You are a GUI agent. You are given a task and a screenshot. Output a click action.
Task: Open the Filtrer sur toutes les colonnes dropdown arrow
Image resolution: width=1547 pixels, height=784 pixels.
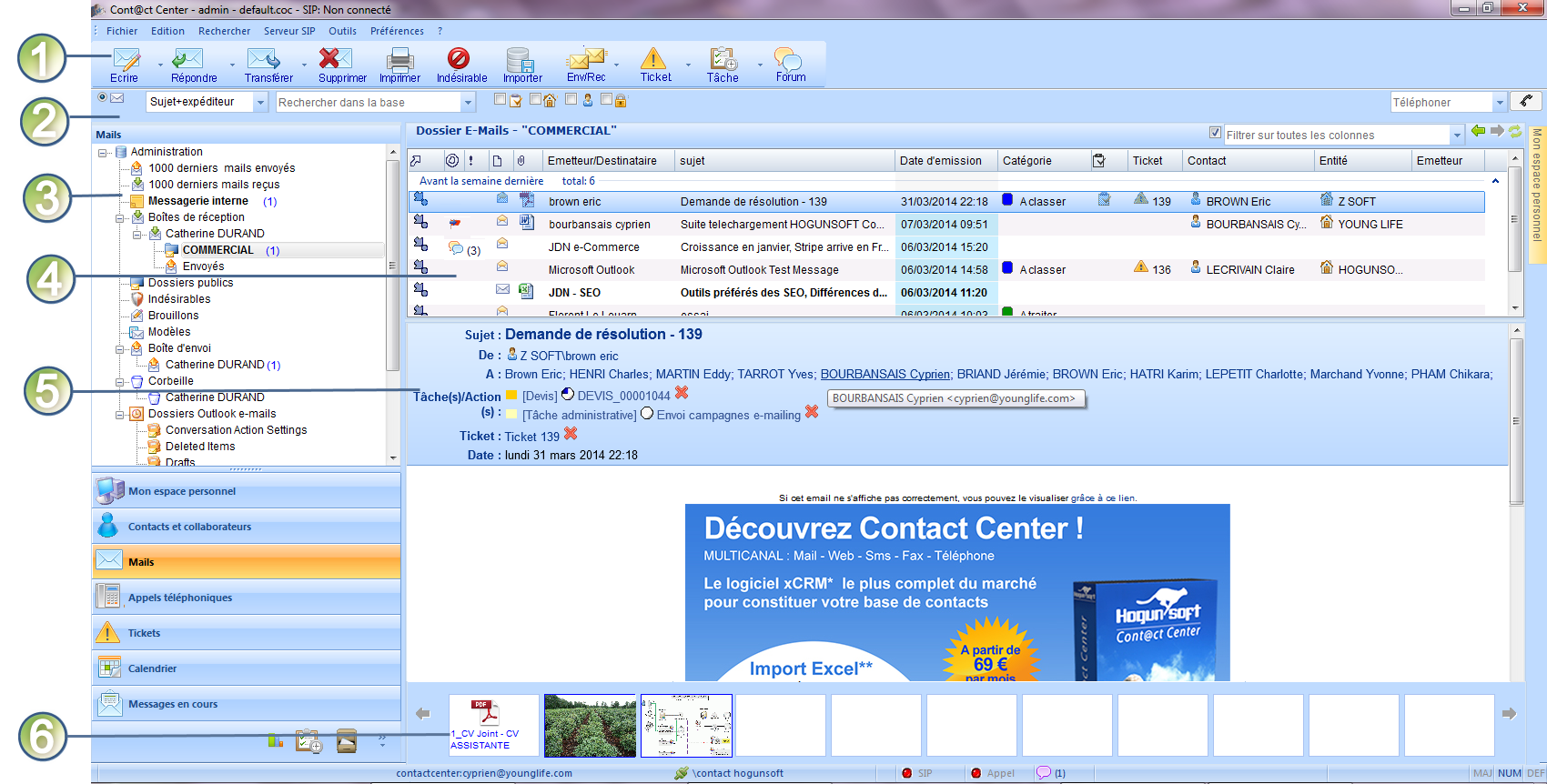click(x=1456, y=136)
